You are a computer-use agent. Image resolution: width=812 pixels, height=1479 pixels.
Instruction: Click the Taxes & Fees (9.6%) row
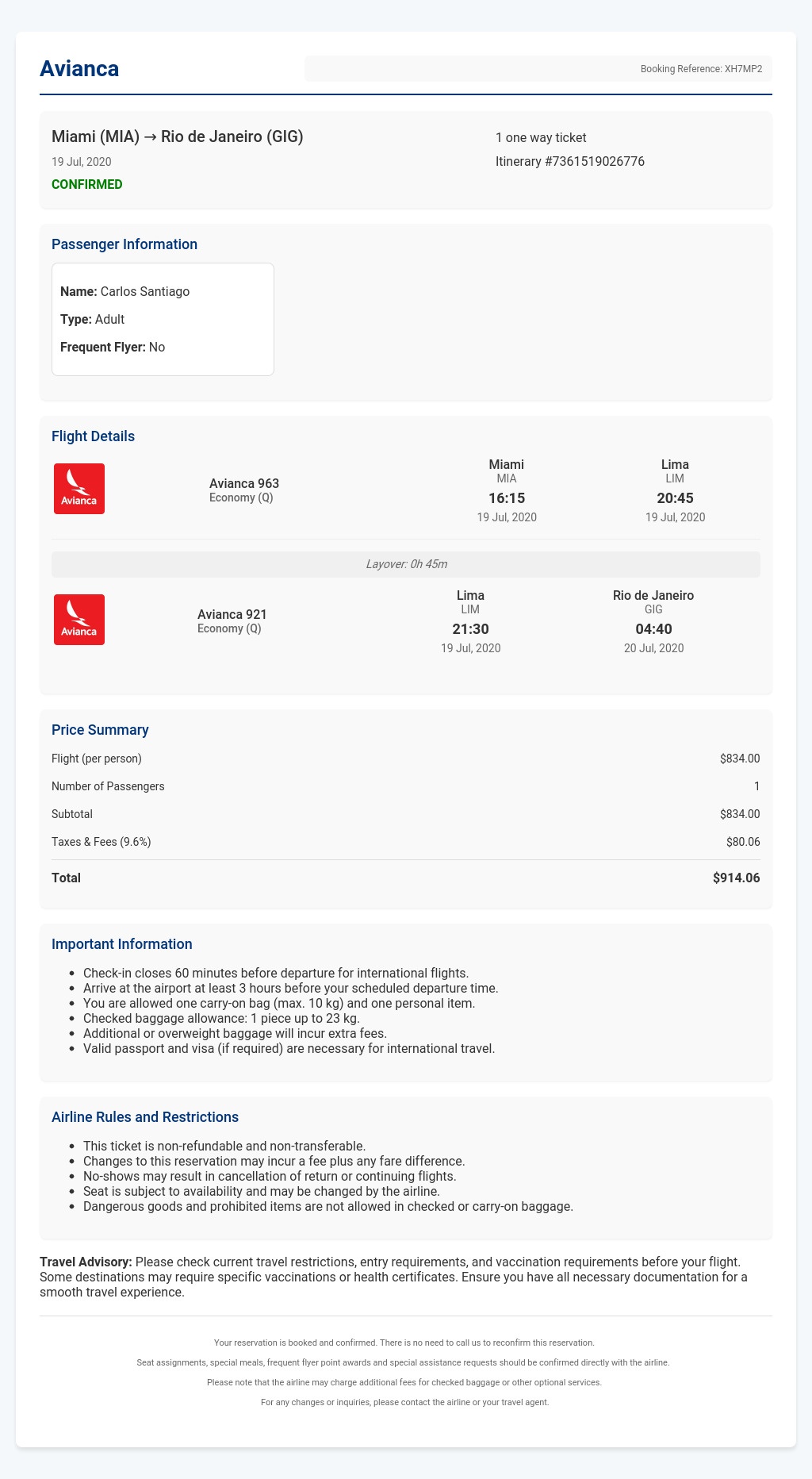[x=406, y=842]
